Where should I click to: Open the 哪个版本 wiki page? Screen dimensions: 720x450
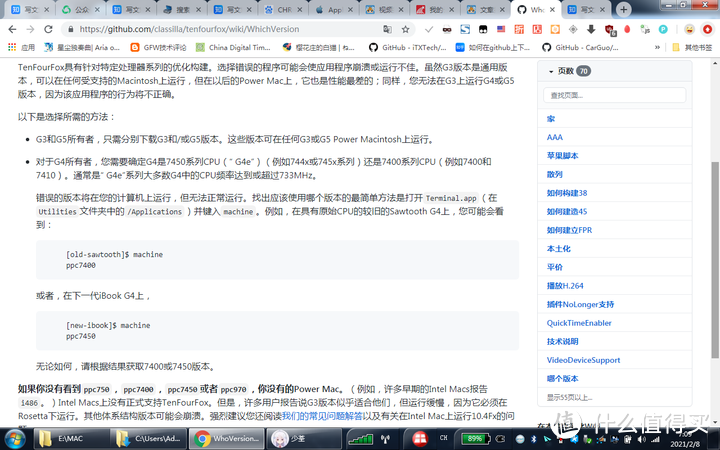(x=562, y=379)
